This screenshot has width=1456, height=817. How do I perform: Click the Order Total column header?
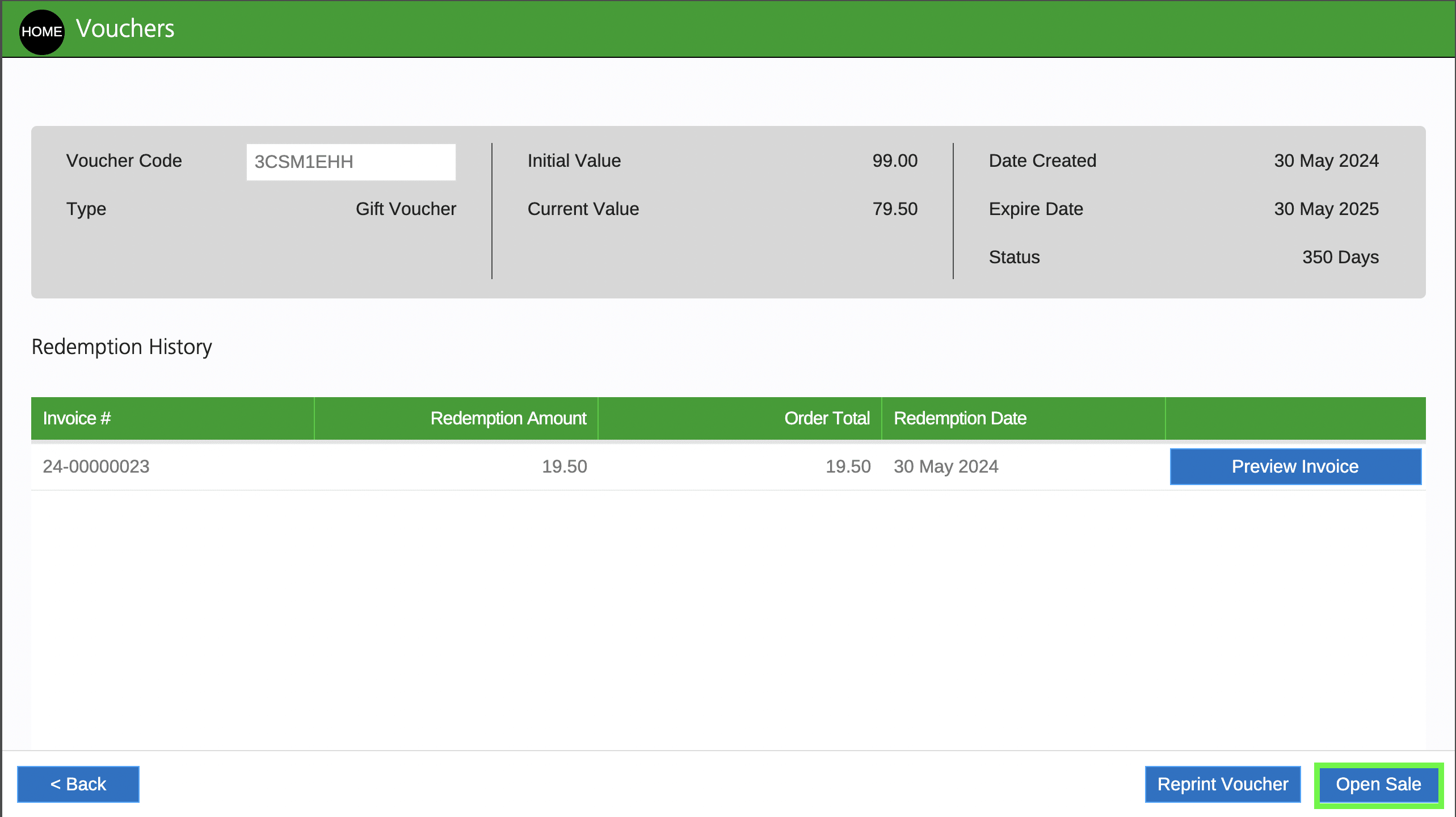click(x=740, y=418)
